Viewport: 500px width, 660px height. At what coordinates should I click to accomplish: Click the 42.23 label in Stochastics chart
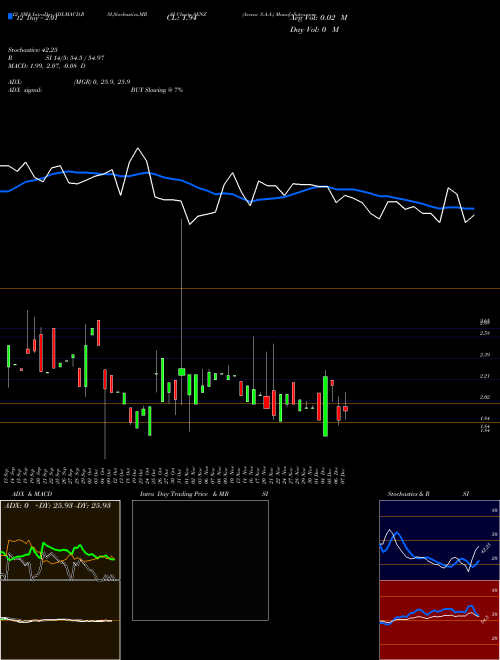click(486, 548)
